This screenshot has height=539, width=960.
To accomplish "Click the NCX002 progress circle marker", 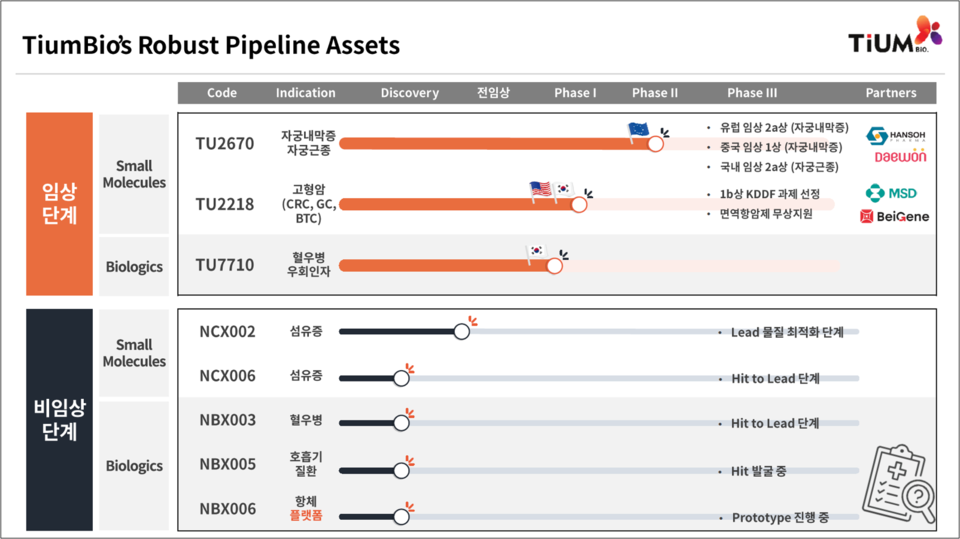I will [461, 332].
